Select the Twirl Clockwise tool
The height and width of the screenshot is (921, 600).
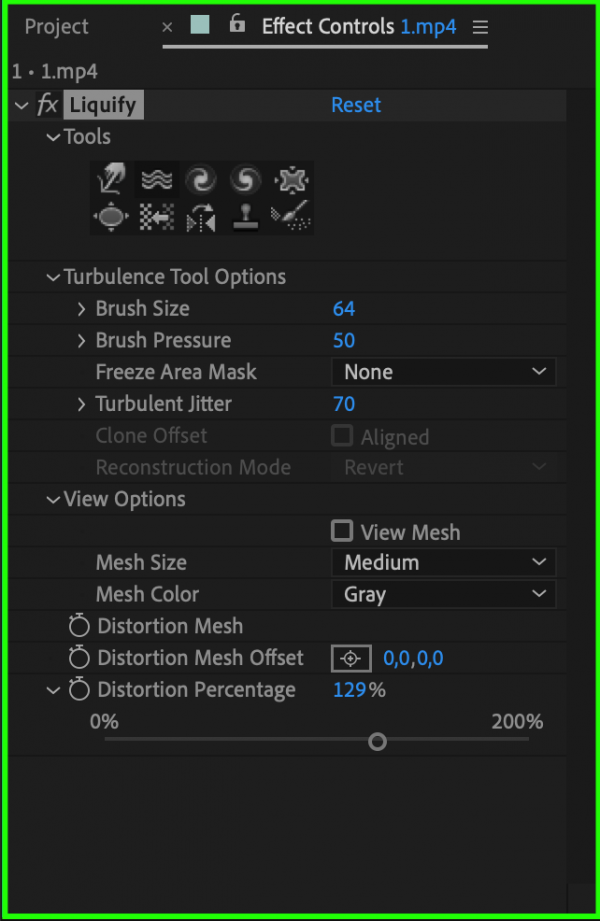[x=201, y=178]
